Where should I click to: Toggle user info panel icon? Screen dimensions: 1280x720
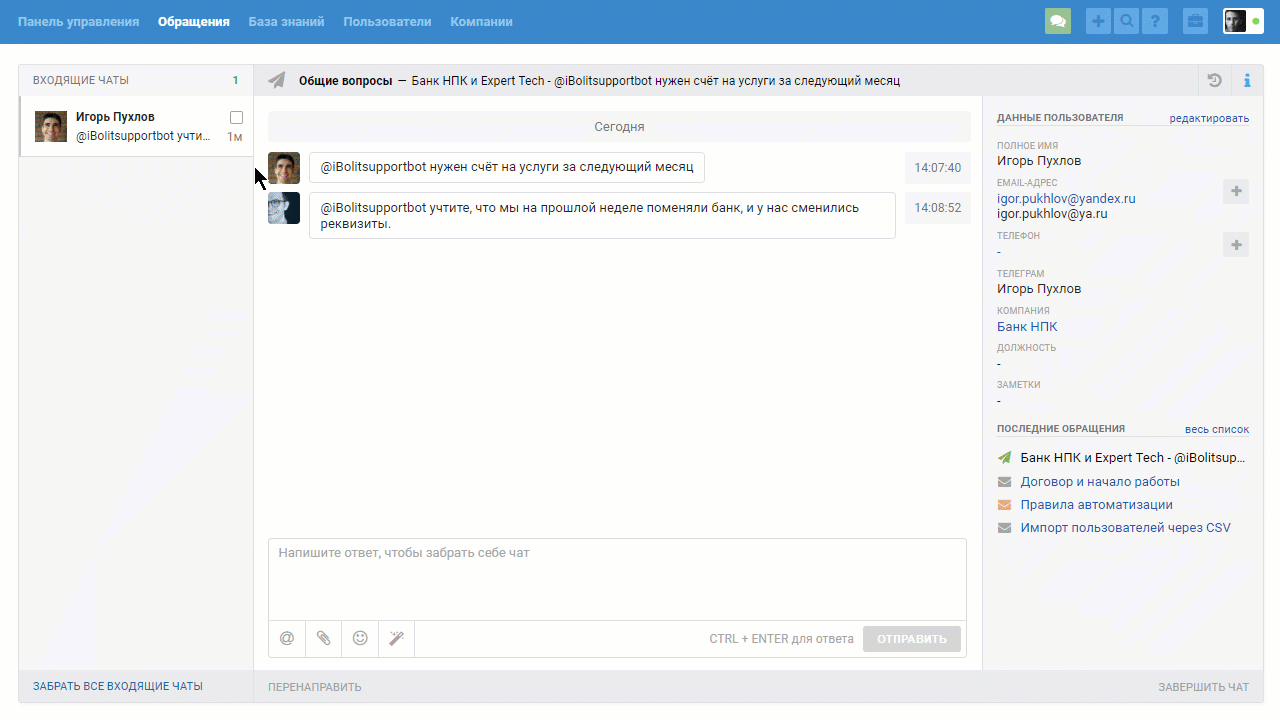pos(1247,81)
